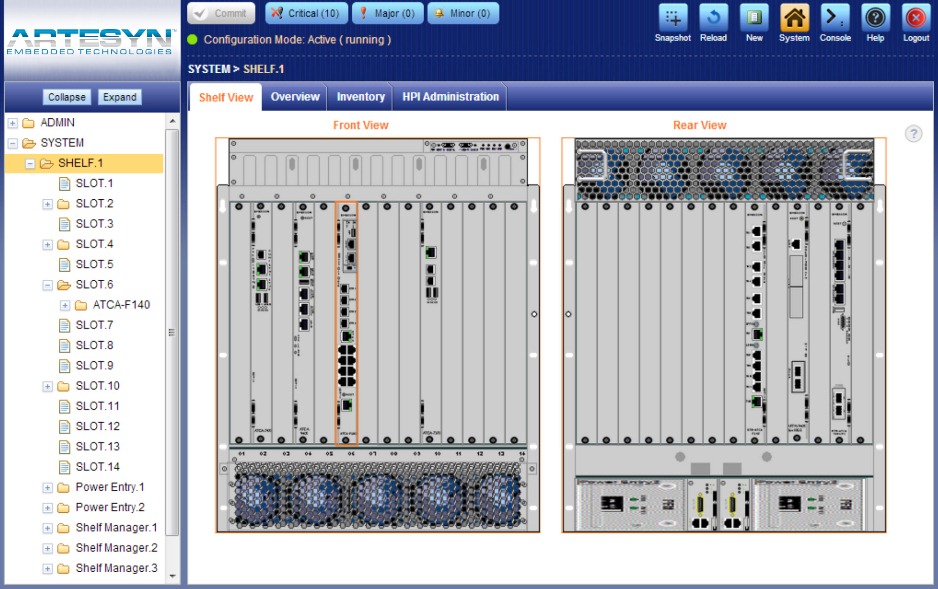Expand the ADMIN tree node

point(13,123)
